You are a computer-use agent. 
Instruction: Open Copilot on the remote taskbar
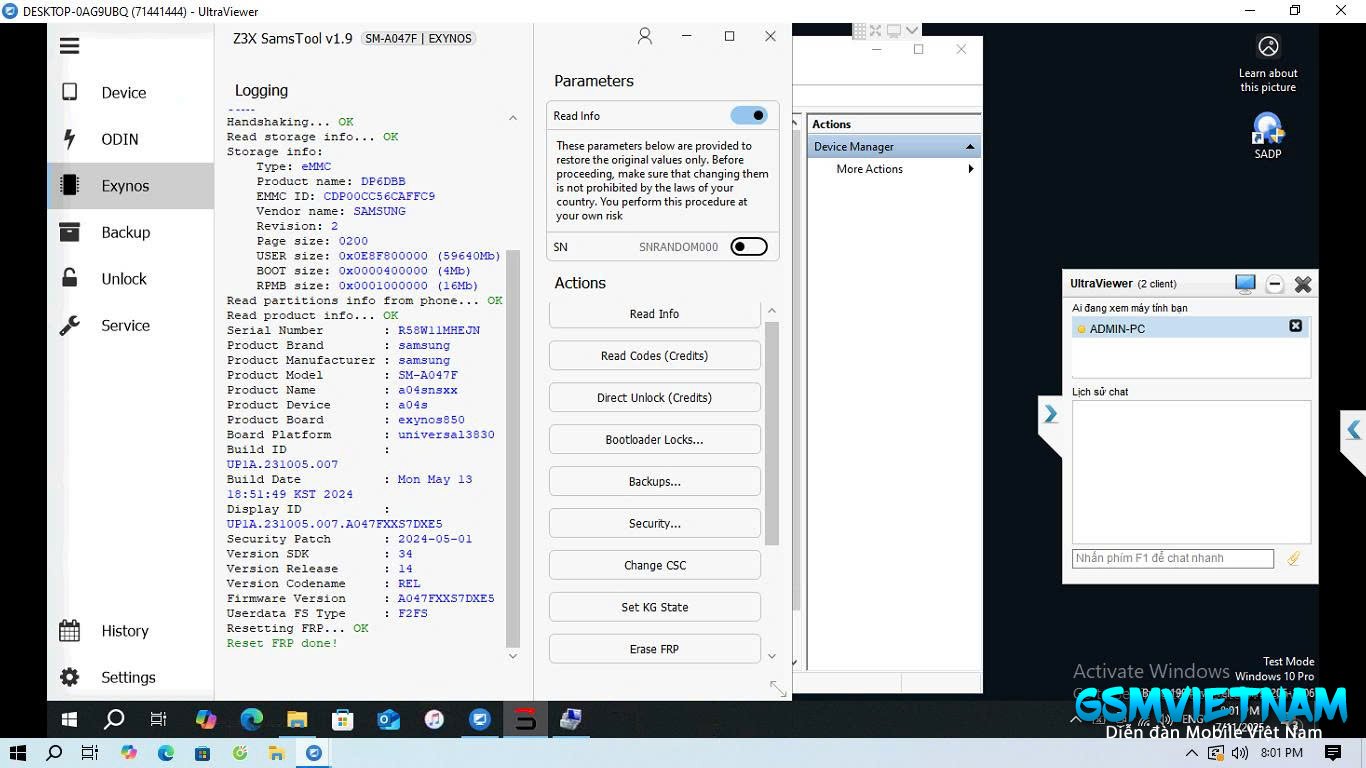coord(206,719)
